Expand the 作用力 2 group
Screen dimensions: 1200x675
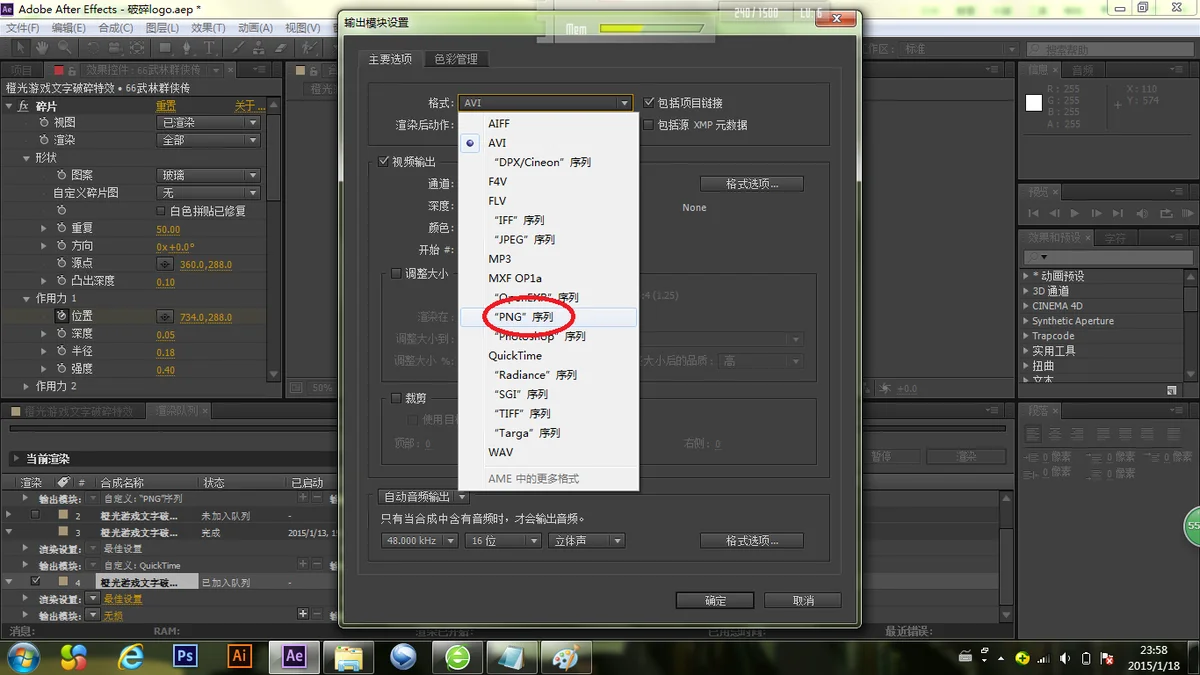(x=27, y=386)
